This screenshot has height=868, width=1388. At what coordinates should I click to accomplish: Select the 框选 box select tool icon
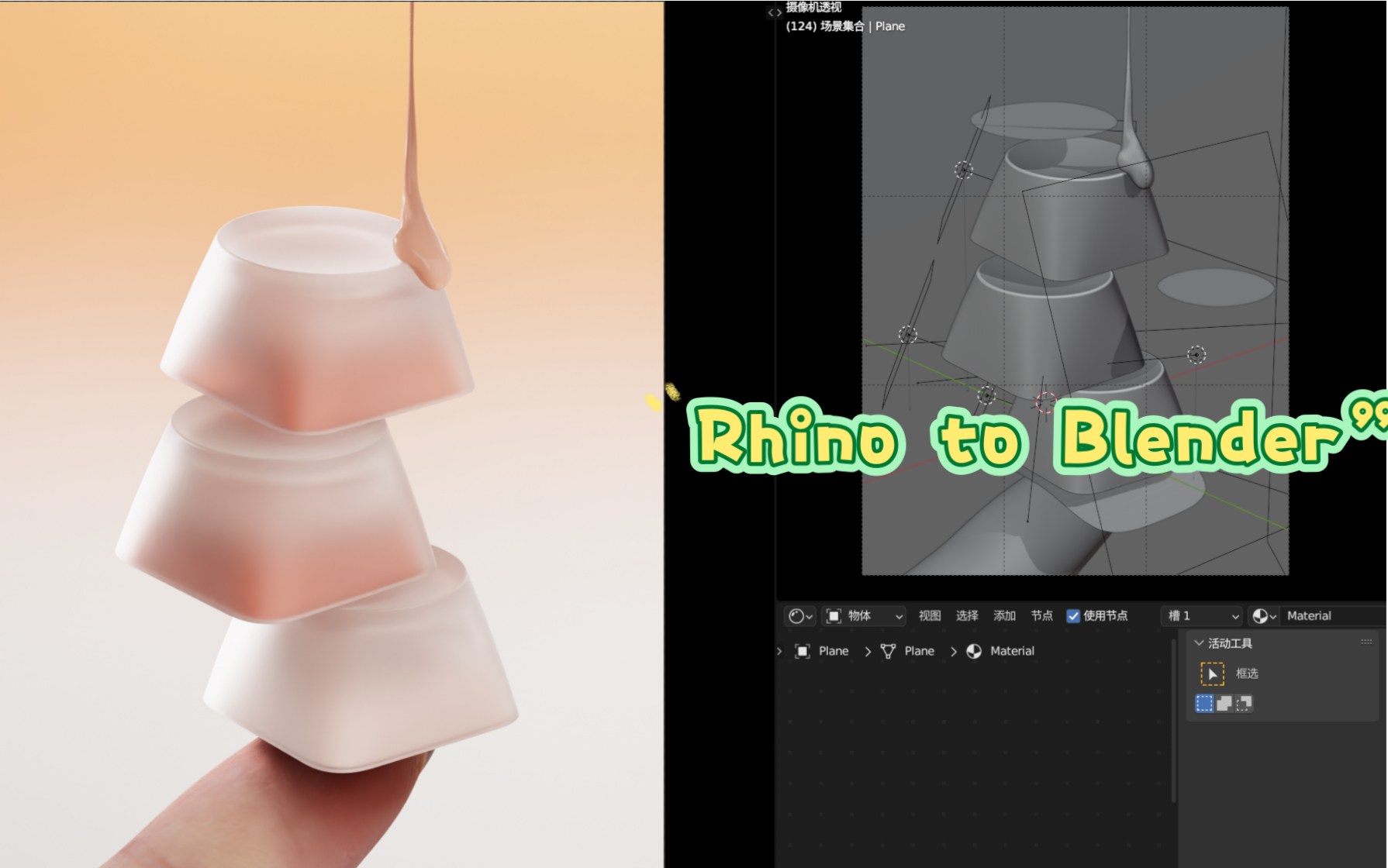click(x=1212, y=673)
